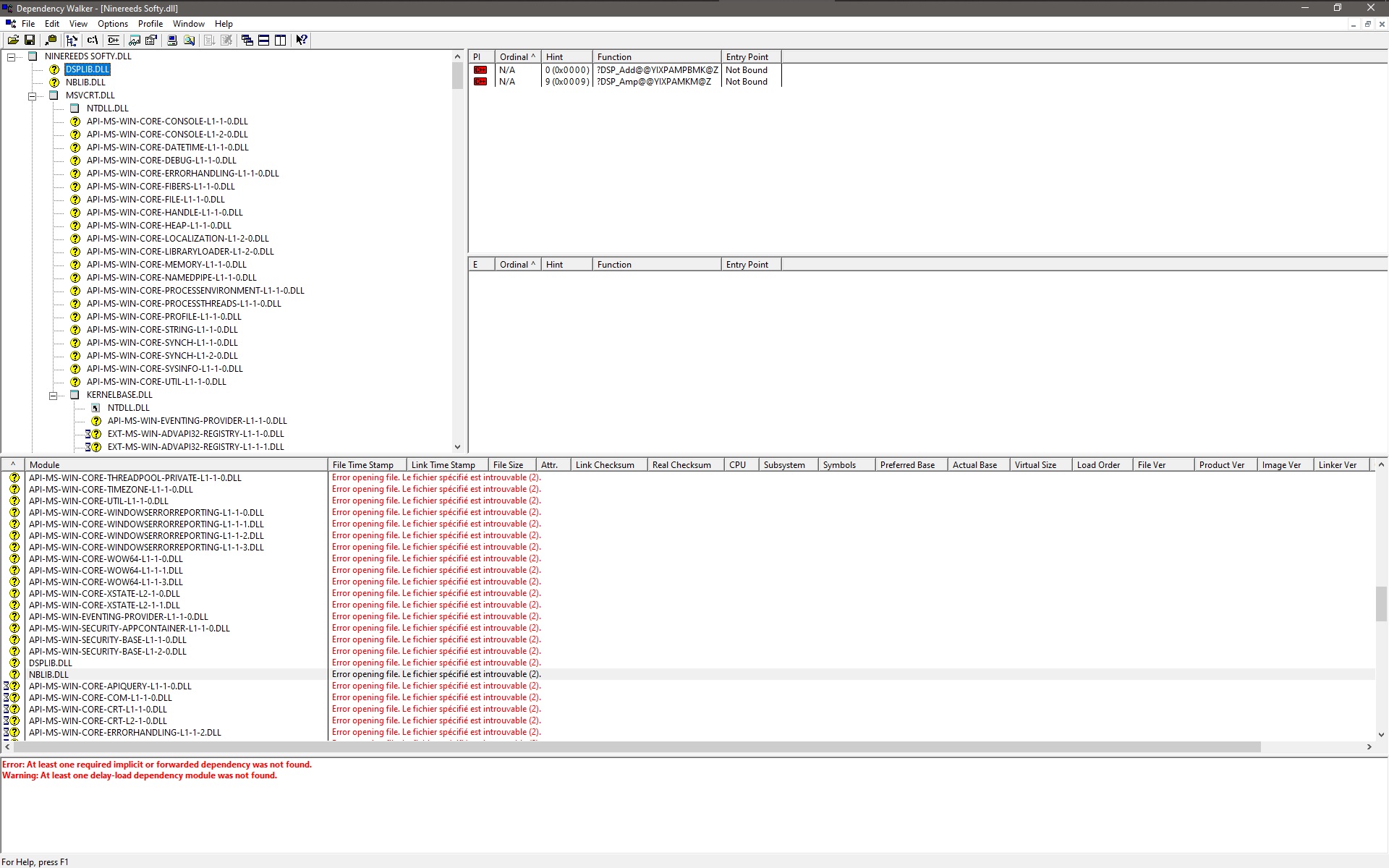Sort module list by Link Checksum header
The height and width of the screenshot is (868, 1389).
(x=609, y=465)
